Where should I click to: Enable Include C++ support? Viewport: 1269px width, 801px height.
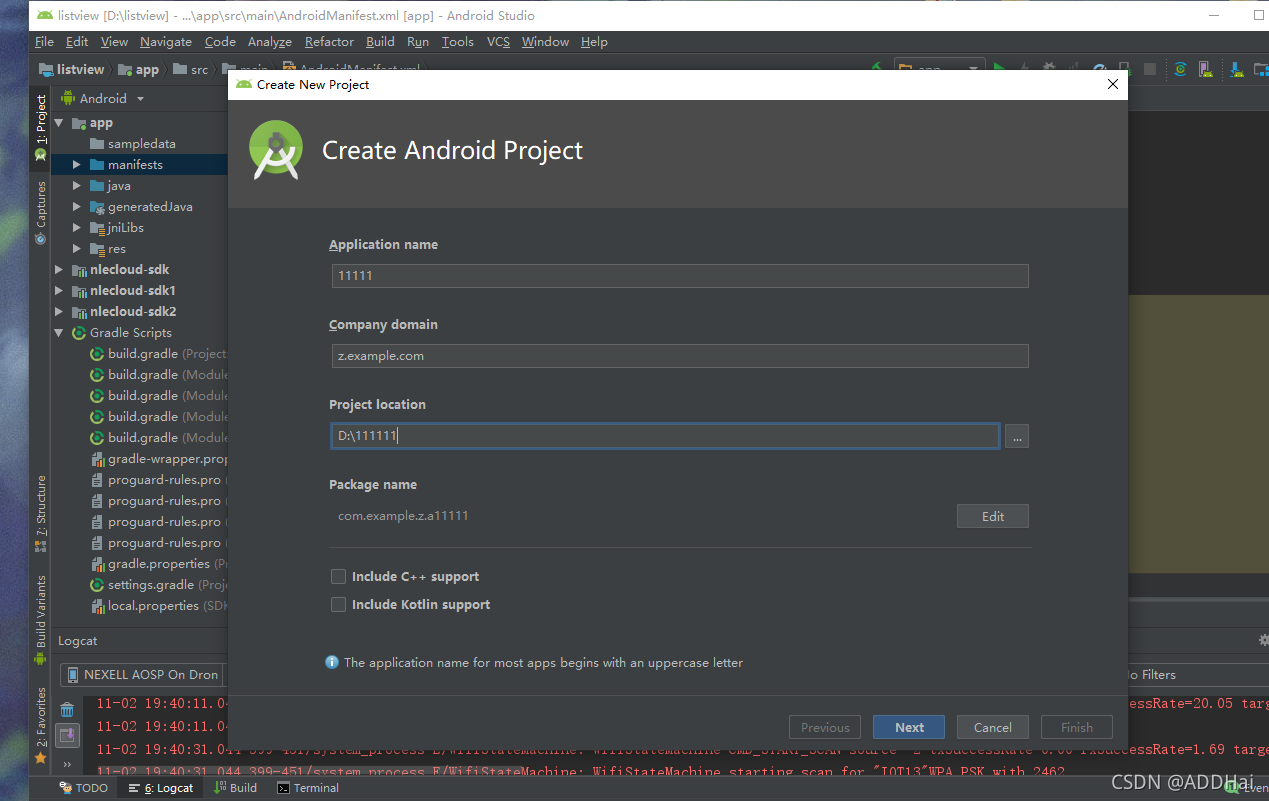338,576
